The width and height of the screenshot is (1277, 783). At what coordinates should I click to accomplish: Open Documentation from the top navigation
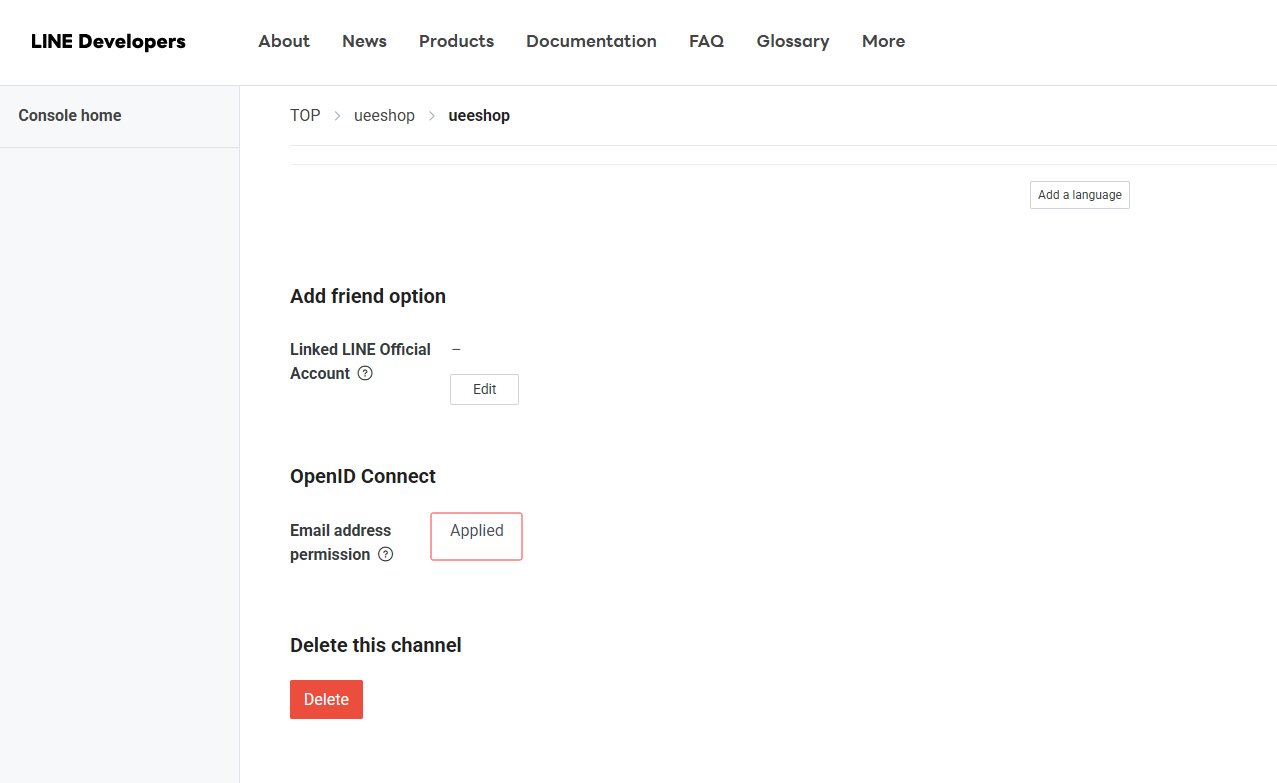591,41
